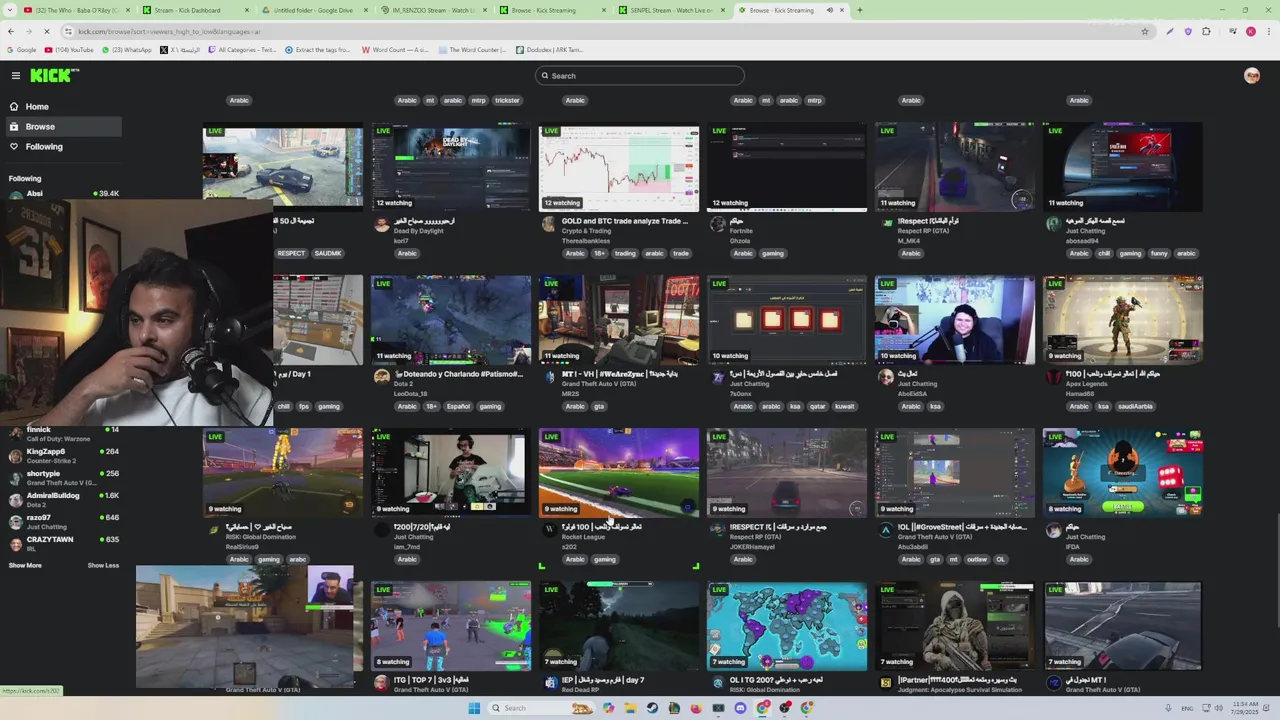Open the Dead by Daylight stream thumbnail
Viewport: 1280px width, 720px height.
(x=451, y=167)
